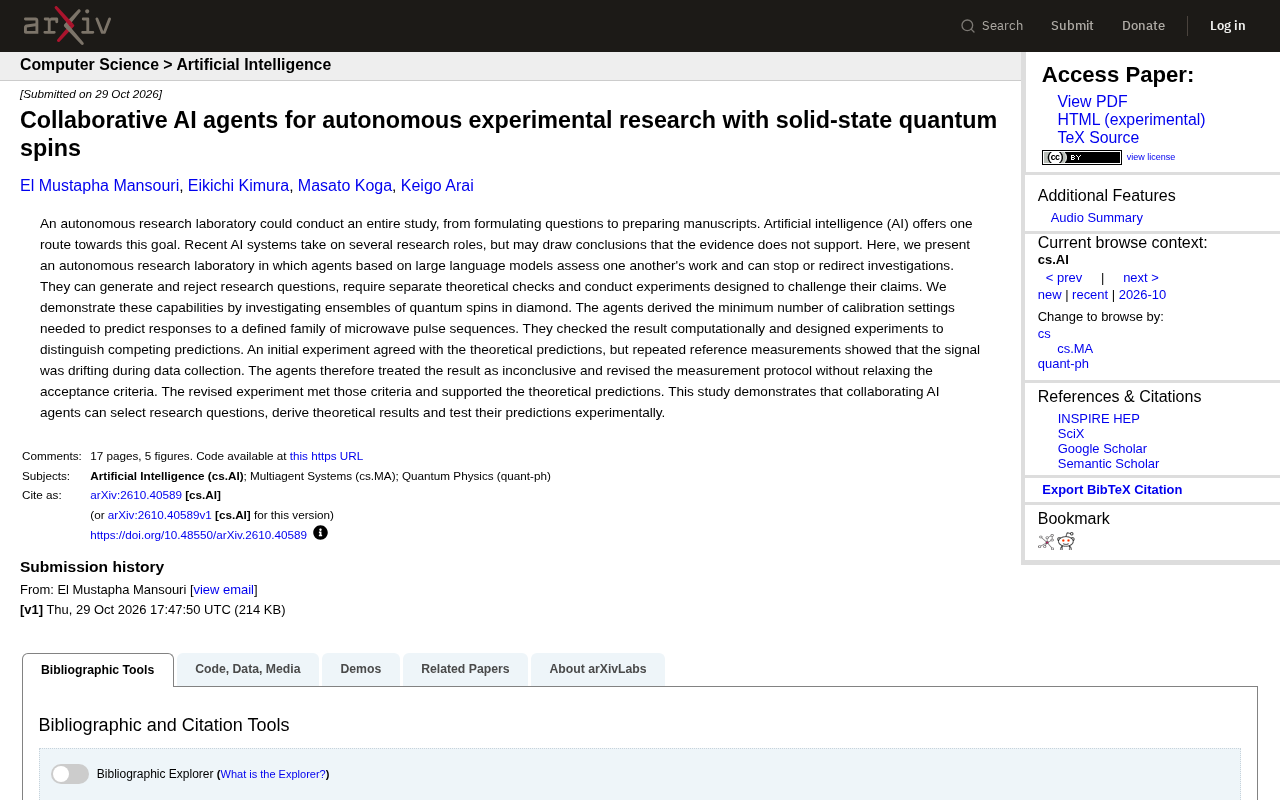This screenshot has width=1280, height=800.
Task: Open the Audio Summary link
Action: [1097, 218]
